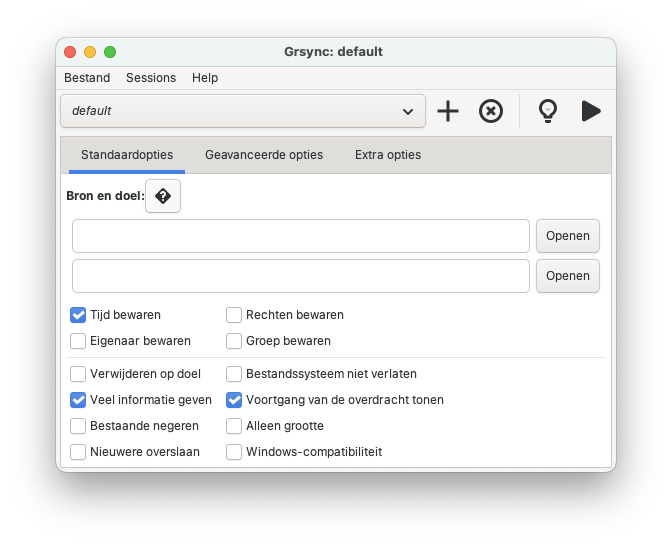The image size is (672, 546).
Task: Click Openen for the source path
Action: point(567,236)
